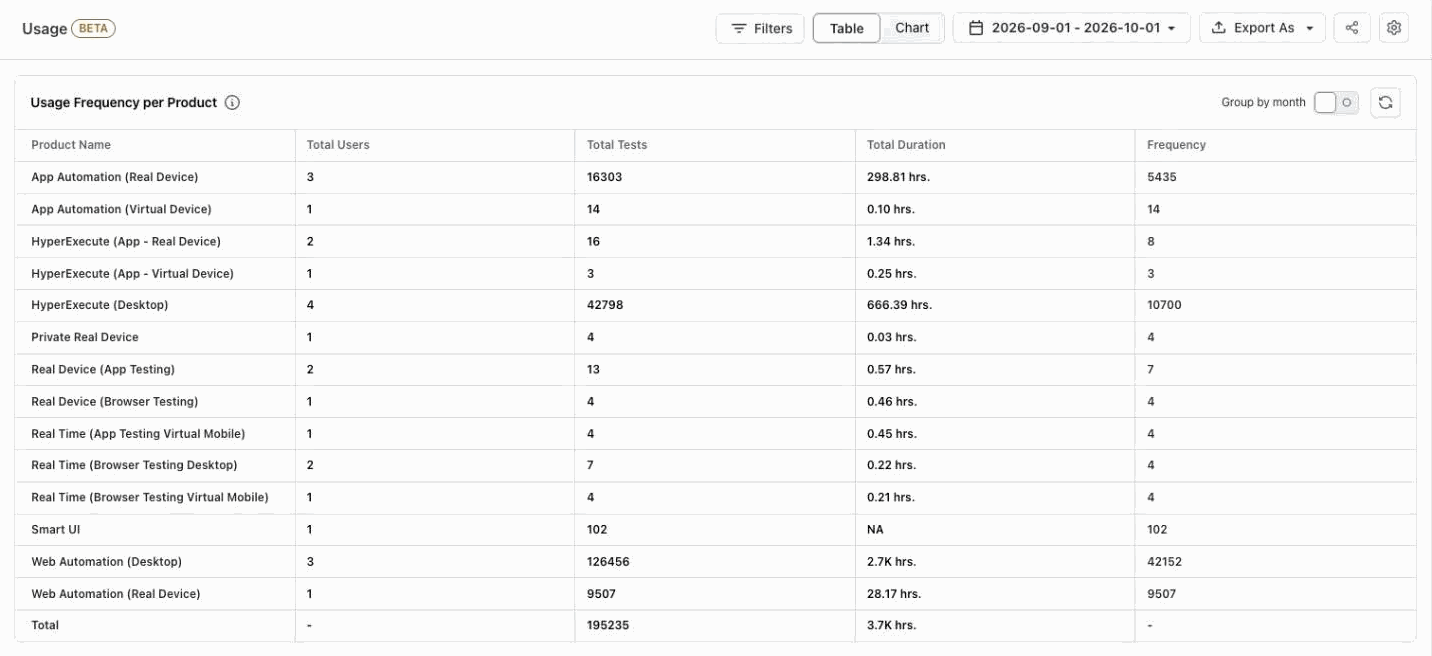The height and width of the screenshot is (656, 1432).
Task: Click the duration value 1.34 hrs.
Action: tap(891, 241)
